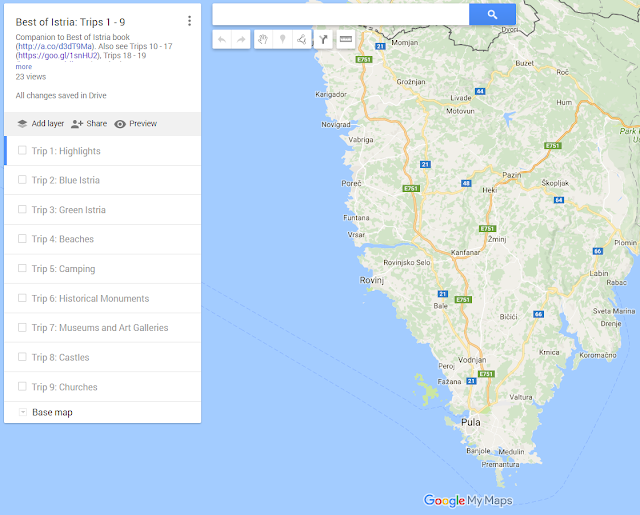Check the Trip 2: Blue Istria layer
The image size is (640, 515).
[22, 180]
